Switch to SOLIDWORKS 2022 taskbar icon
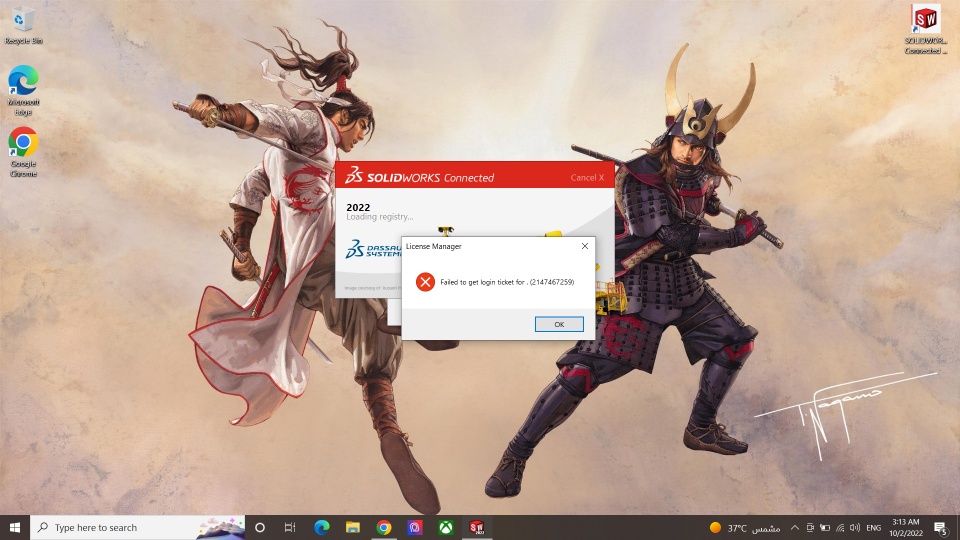 coord(477,527)
